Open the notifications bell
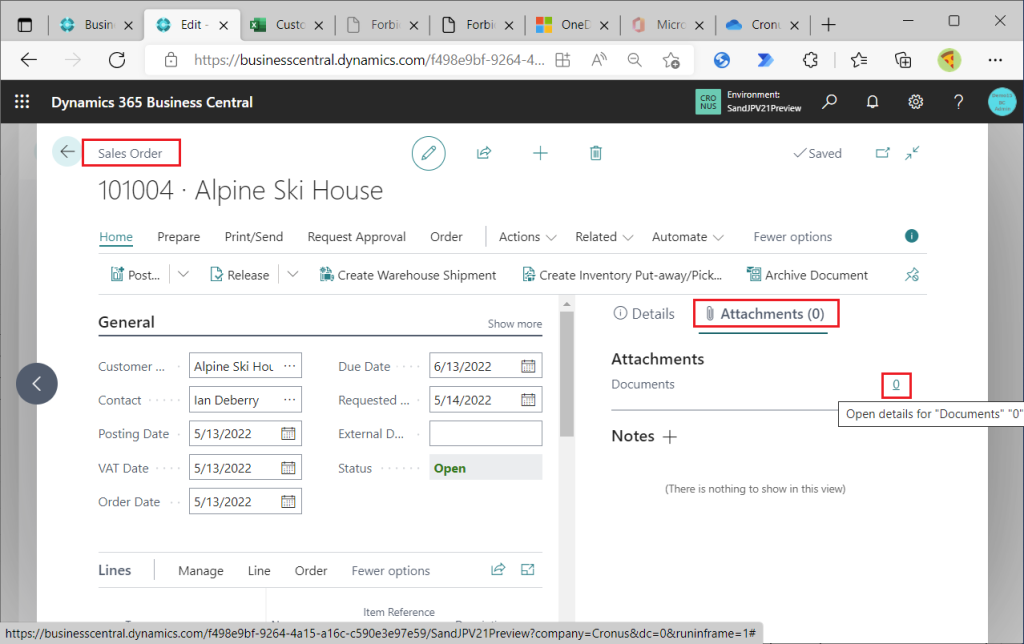The height and width of the screenshot is (644, 1024). click(872, 102)
